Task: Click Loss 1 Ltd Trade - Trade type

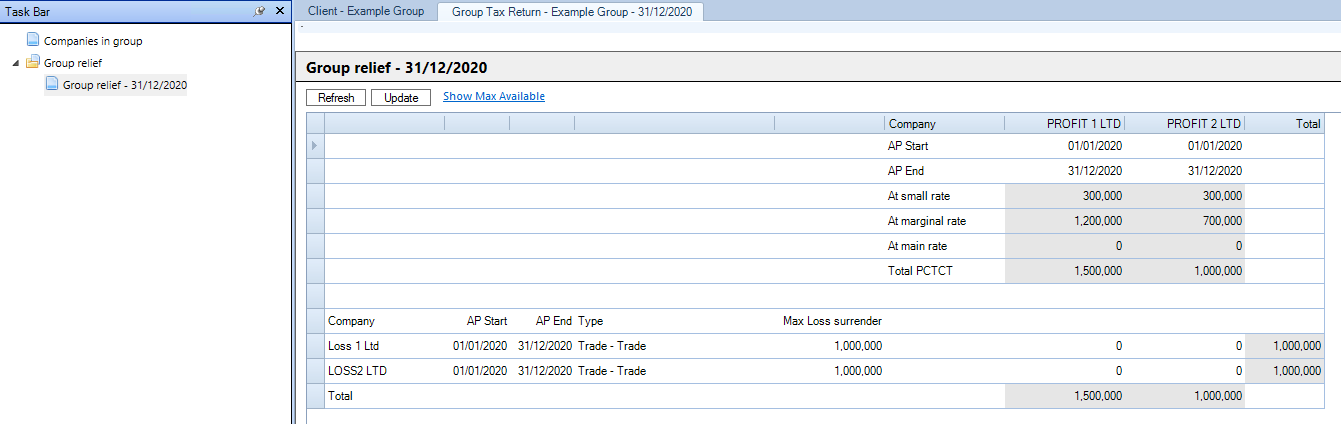Action: click(x=612, y=346)
